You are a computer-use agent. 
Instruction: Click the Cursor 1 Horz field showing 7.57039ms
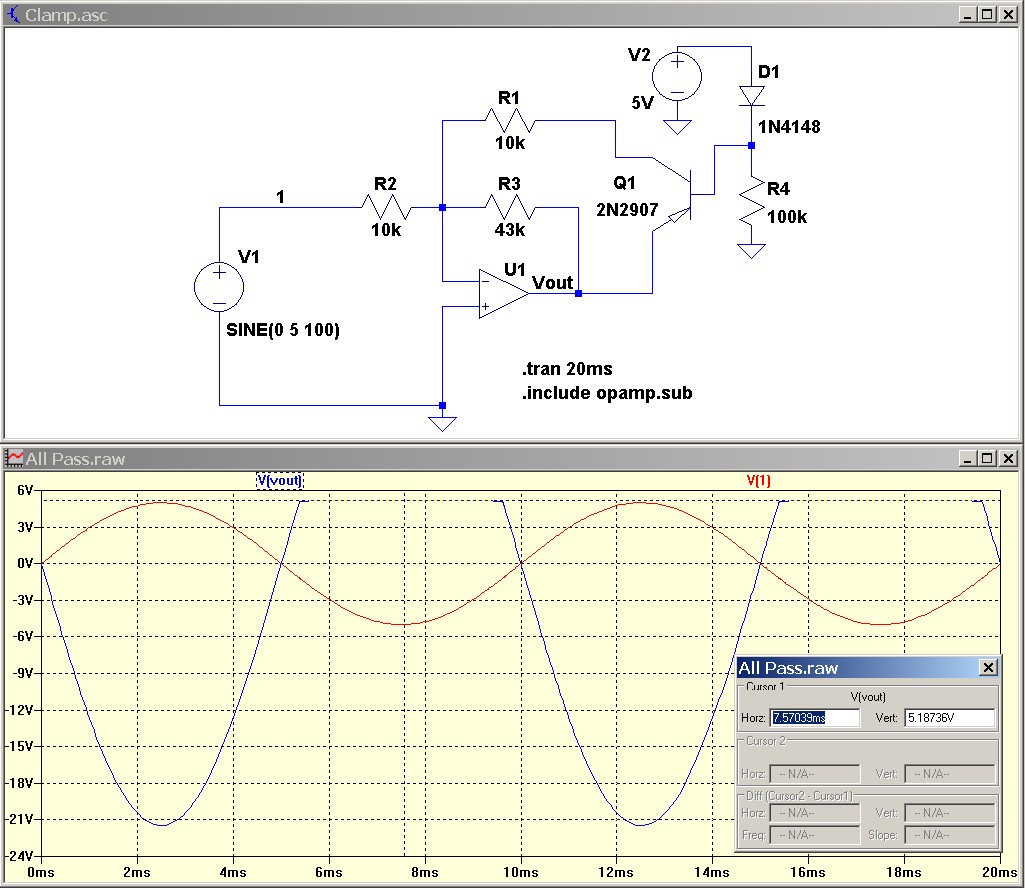[815, 717]
